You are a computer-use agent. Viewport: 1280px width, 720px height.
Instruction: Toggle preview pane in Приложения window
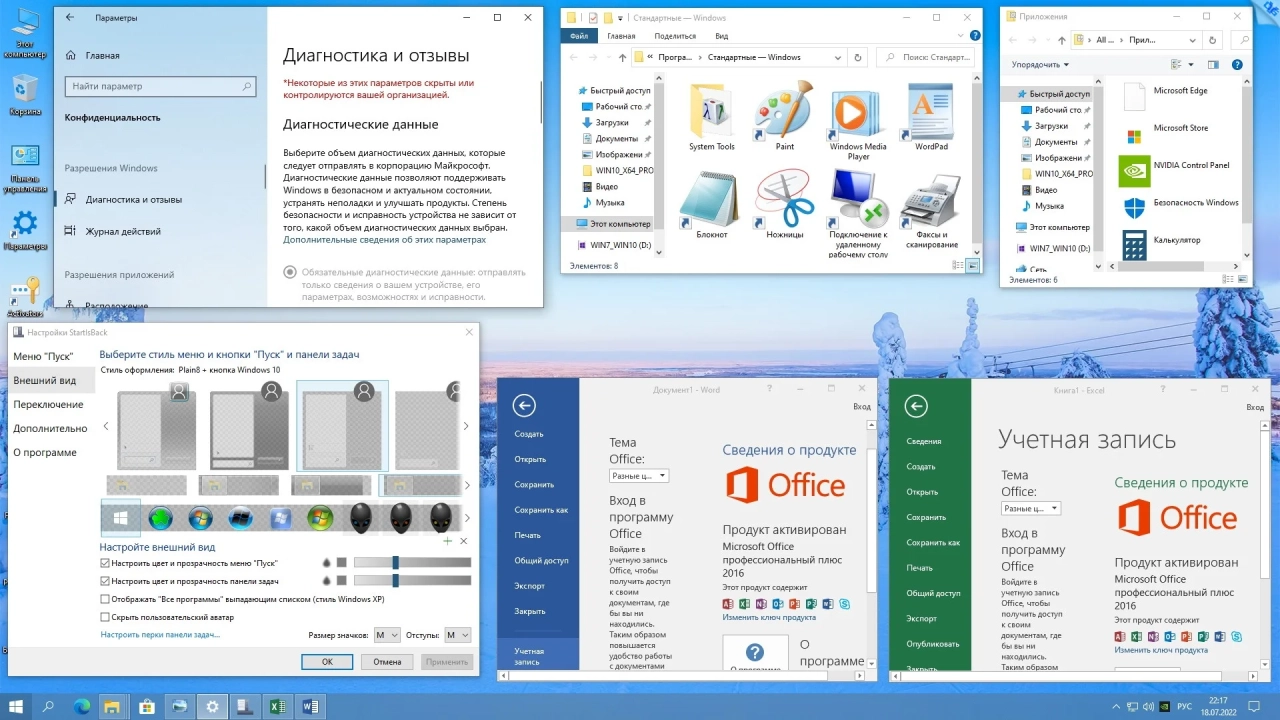coord(1214,65)
